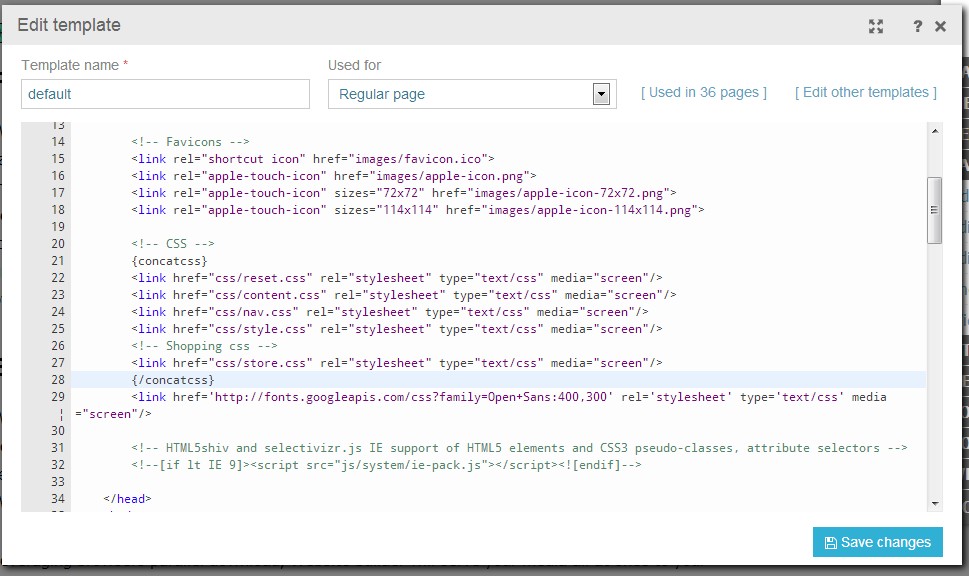Click the Edit template dialog title
Screen dimensions: 969x576
[69, 25]
